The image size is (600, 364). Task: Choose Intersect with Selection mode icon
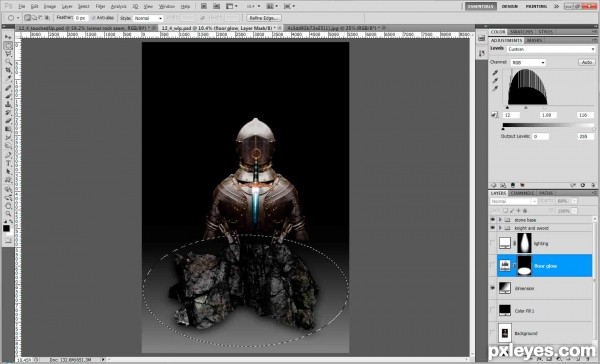tap(47, 18)
